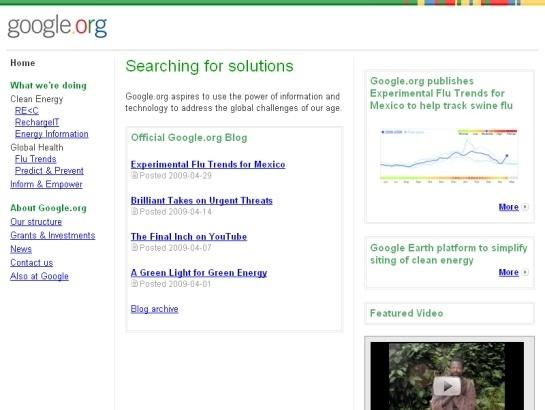Screen dimensions: 545x410
Task: Click the Clean Energy sidebar label
Action: (x=36, y=99)
